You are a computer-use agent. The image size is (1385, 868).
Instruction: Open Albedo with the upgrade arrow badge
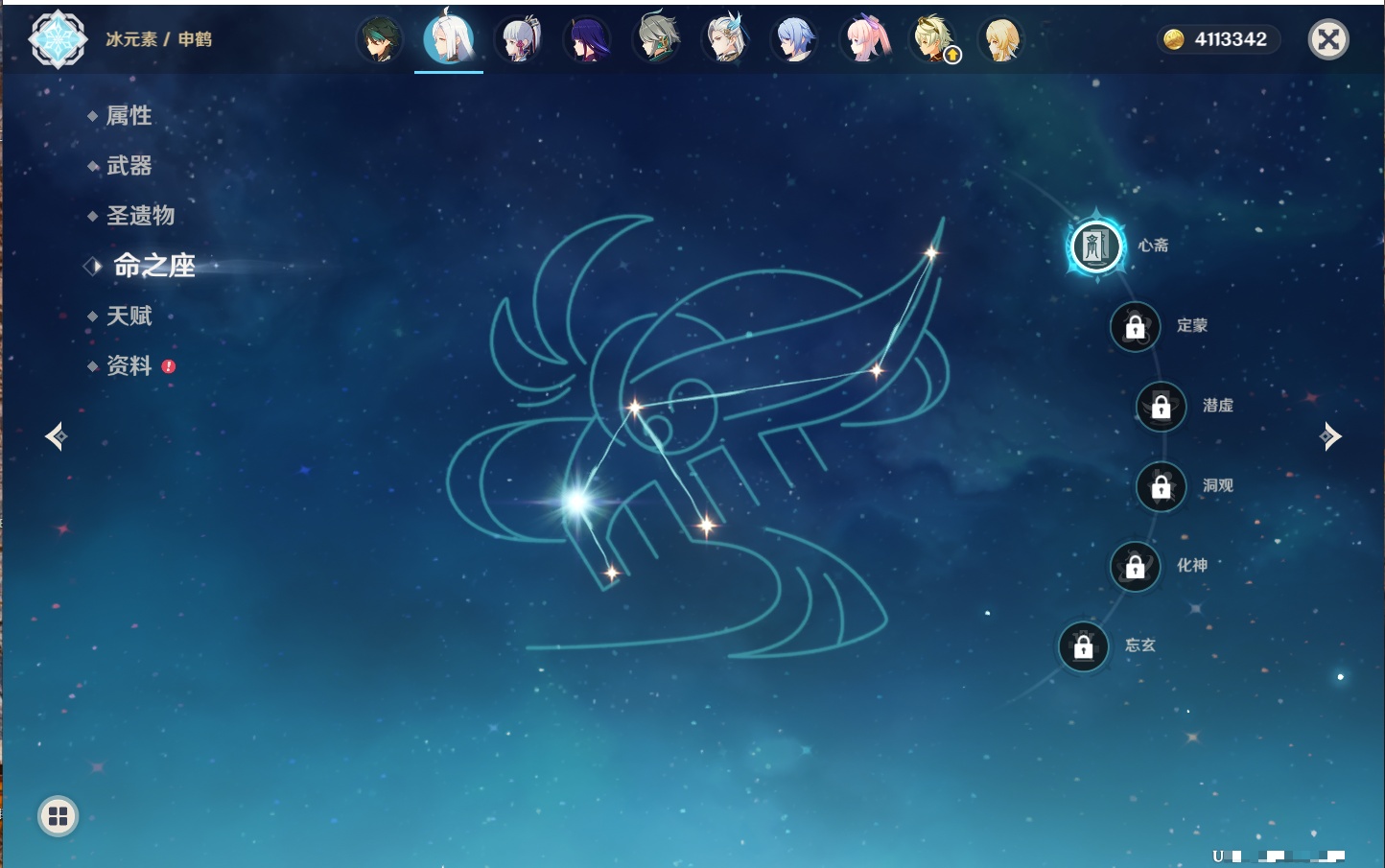(933, 40)
